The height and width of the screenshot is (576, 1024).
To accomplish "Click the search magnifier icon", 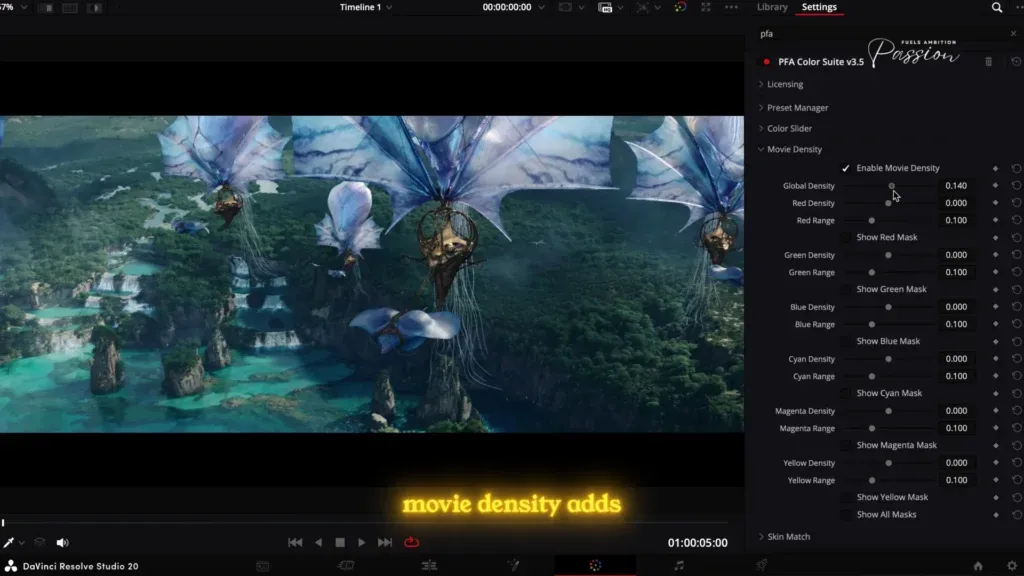I will click(x=997, y=7).
